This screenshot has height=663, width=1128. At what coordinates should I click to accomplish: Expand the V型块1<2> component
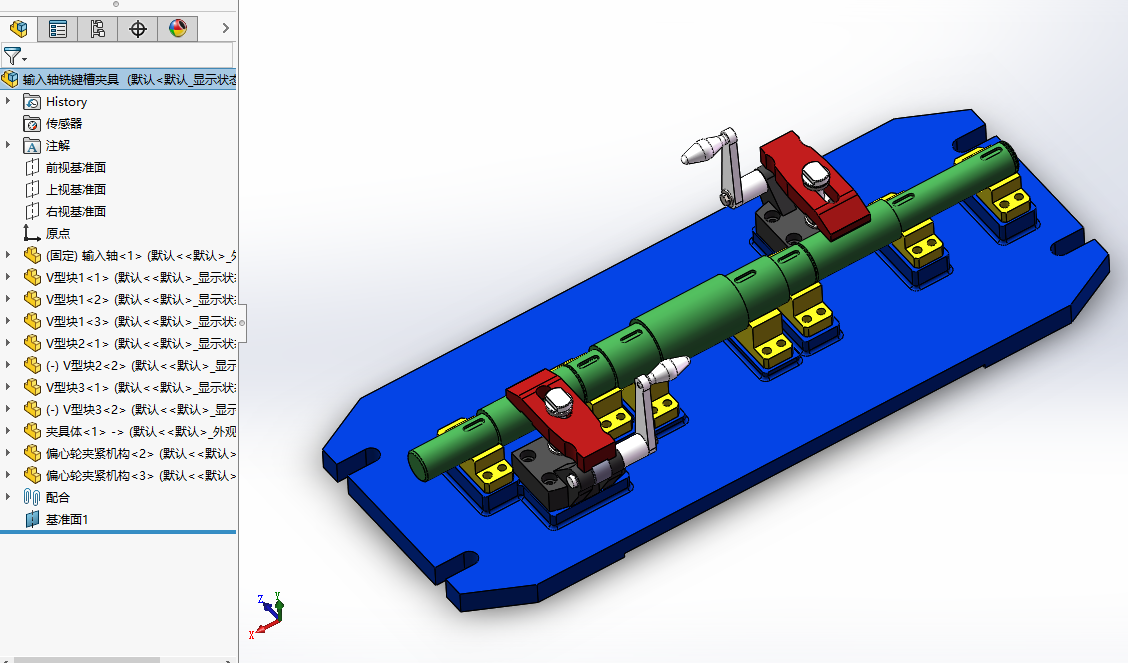[8, 299]
